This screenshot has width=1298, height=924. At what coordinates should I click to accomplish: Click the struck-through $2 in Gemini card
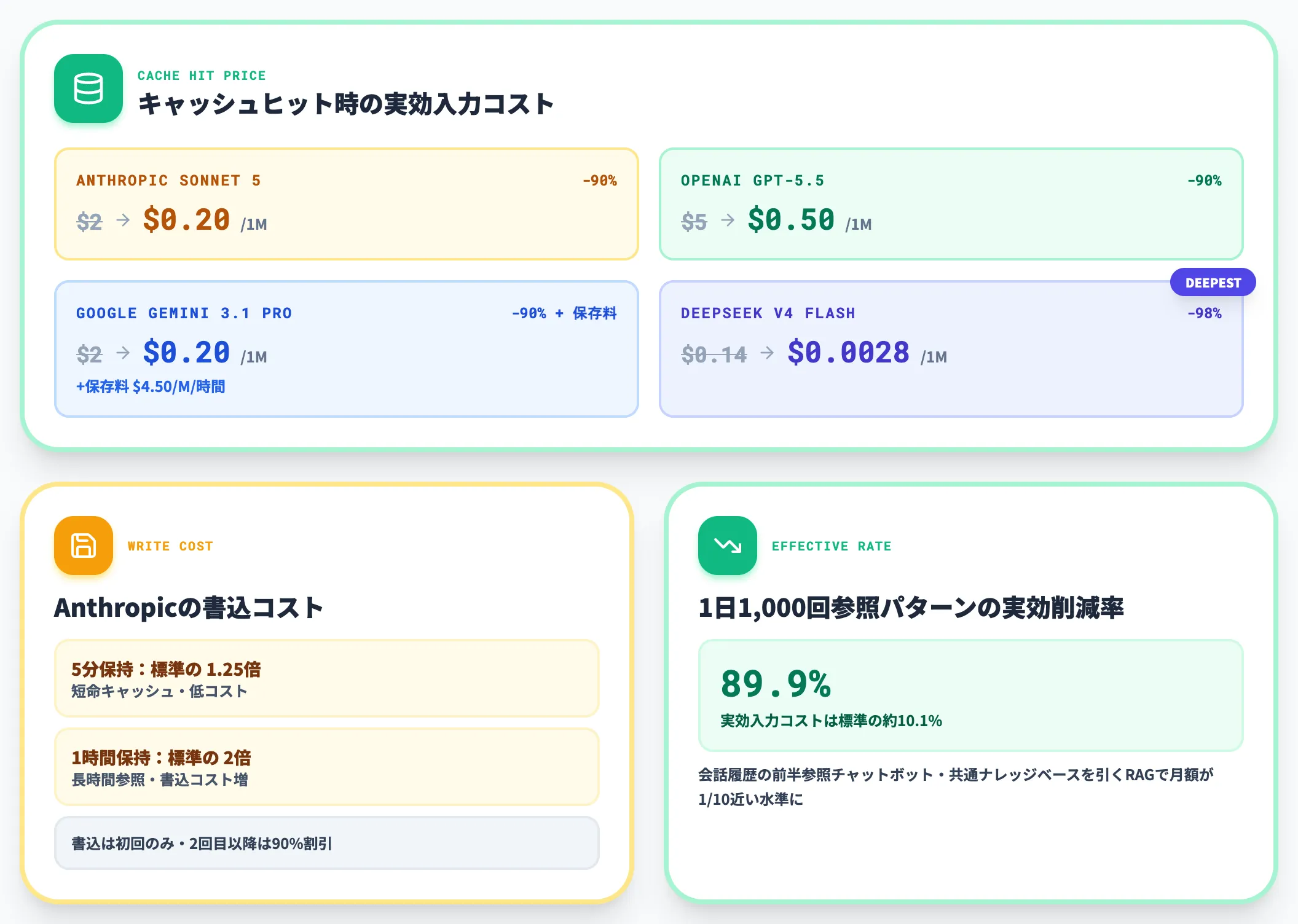click(90, 354)
